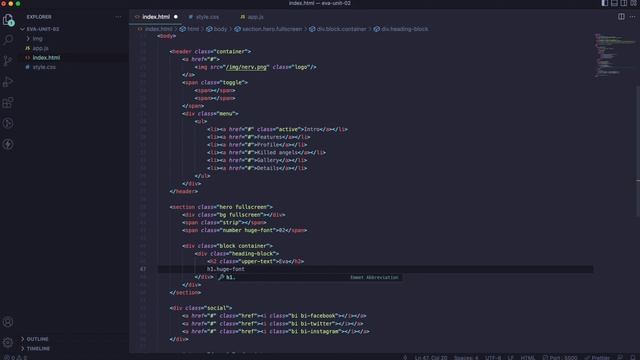
Task: Click the 'toggle' span class text
Action: [x=233, y=82]
